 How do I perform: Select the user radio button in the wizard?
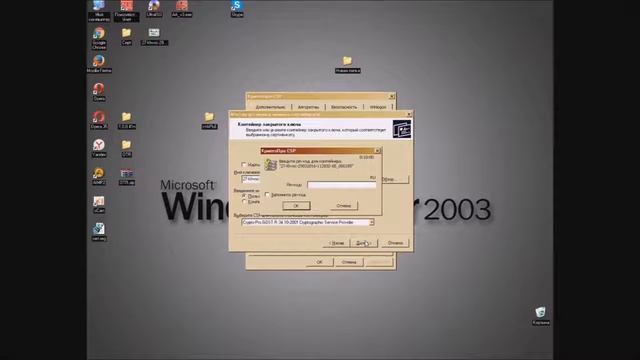(244, 196)
